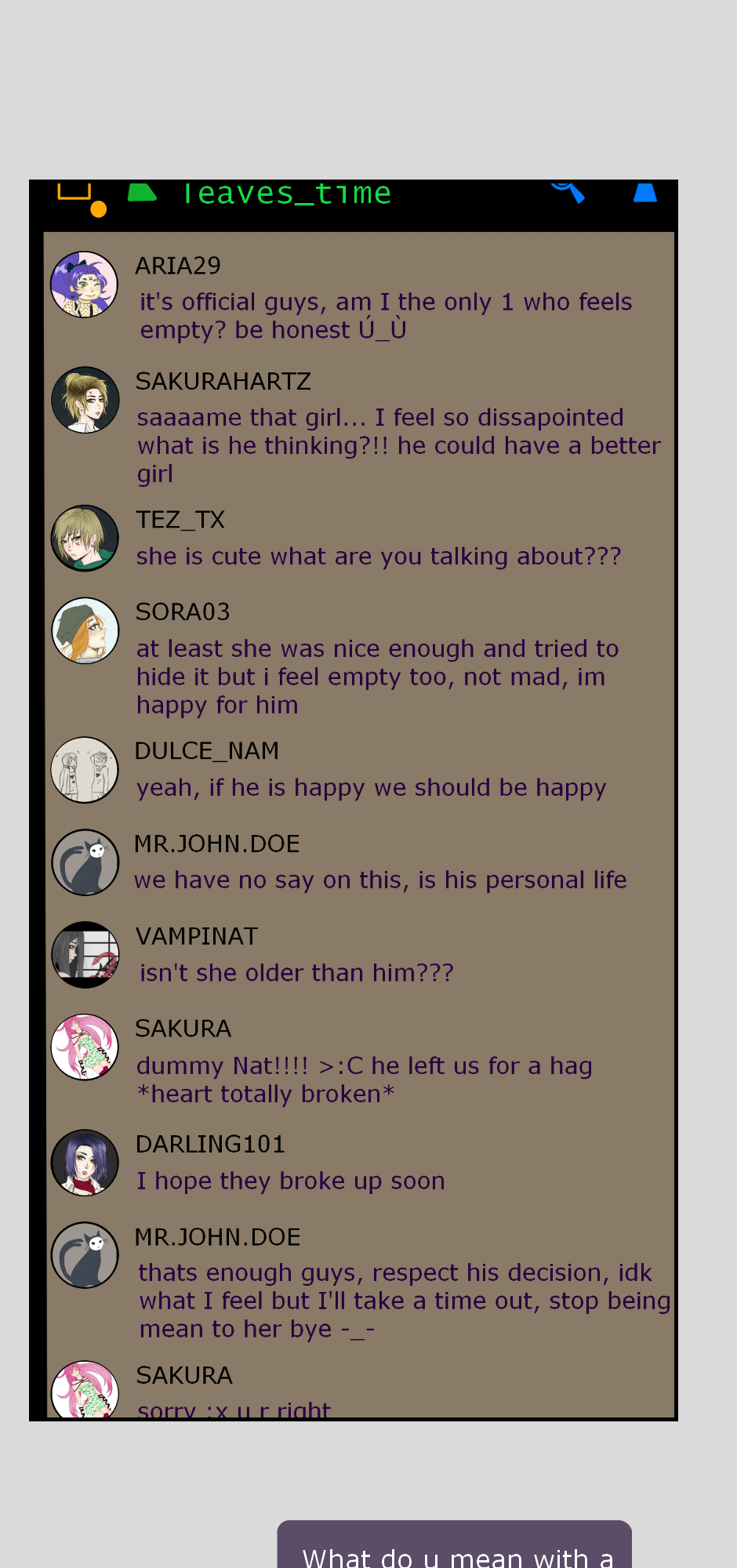Open SORA03's profile avatar

click(x=85, y=630)
